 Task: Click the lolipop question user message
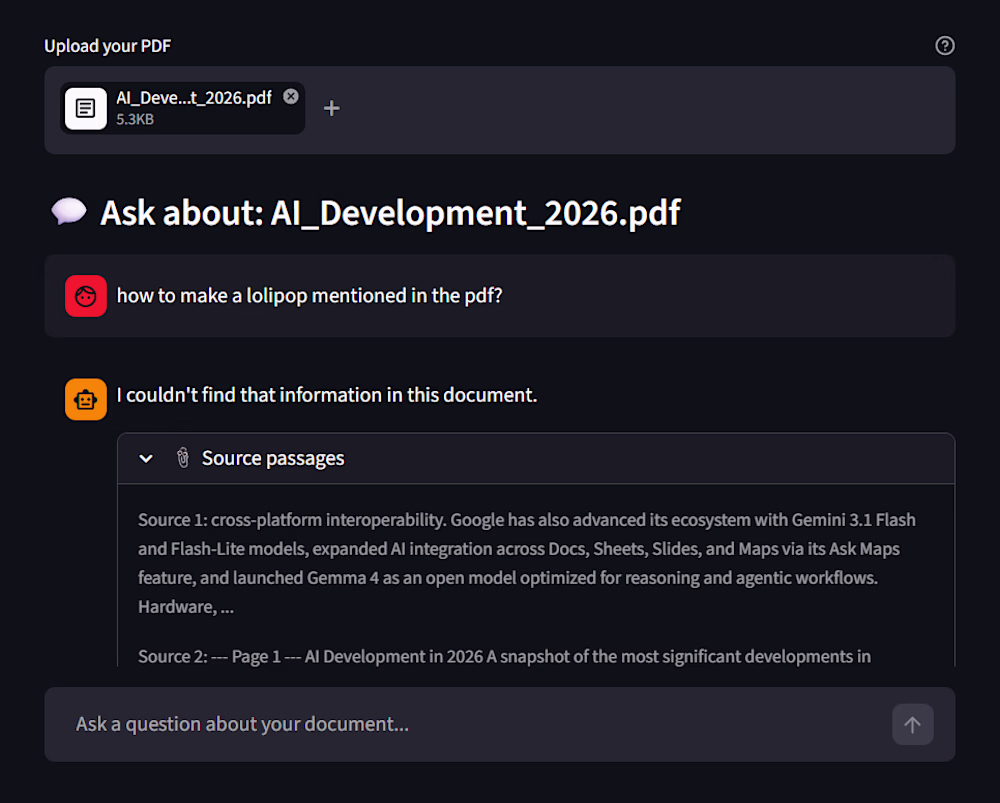point(309,296)
